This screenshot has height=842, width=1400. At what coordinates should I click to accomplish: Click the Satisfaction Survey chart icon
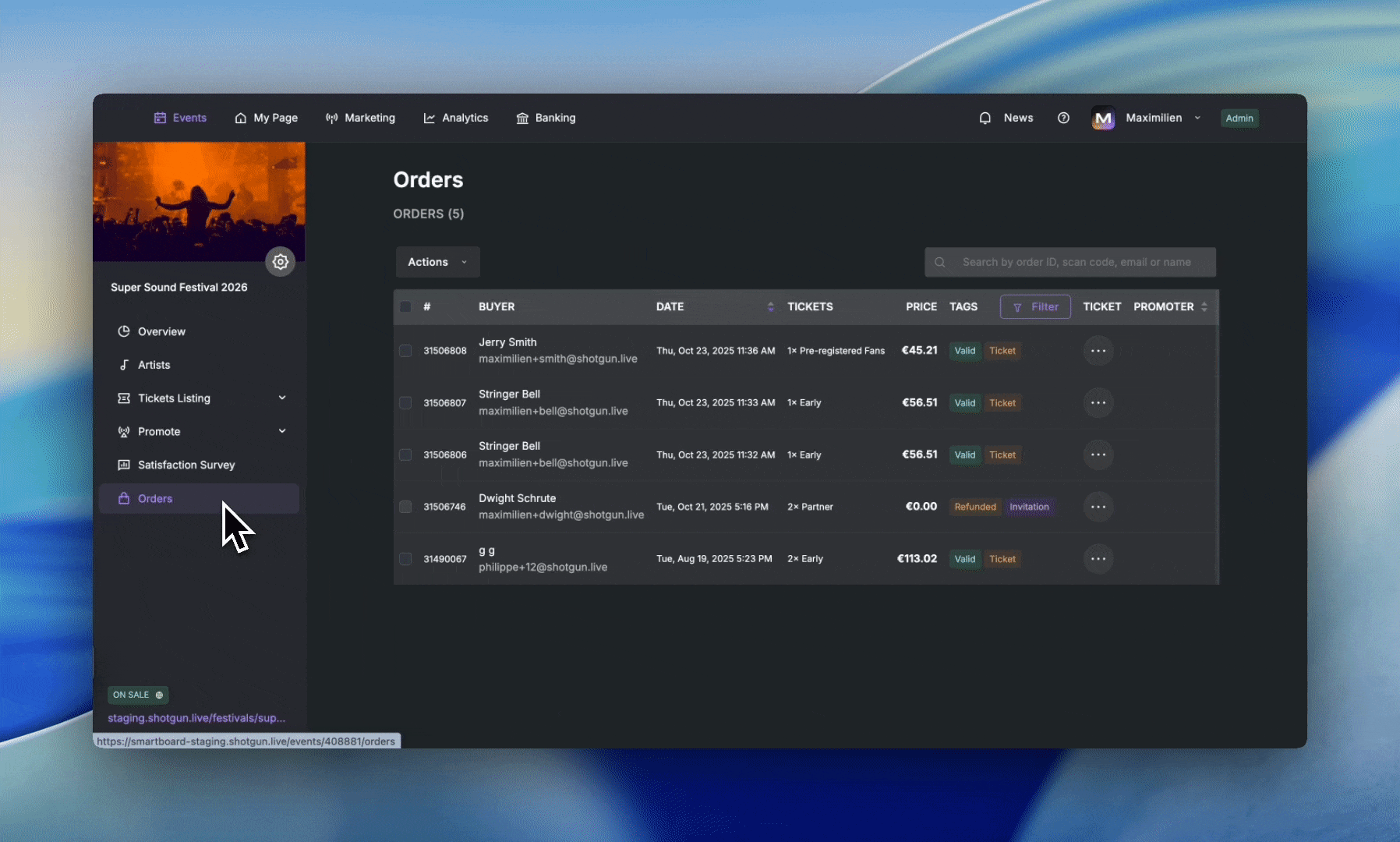tap(123, 465)
